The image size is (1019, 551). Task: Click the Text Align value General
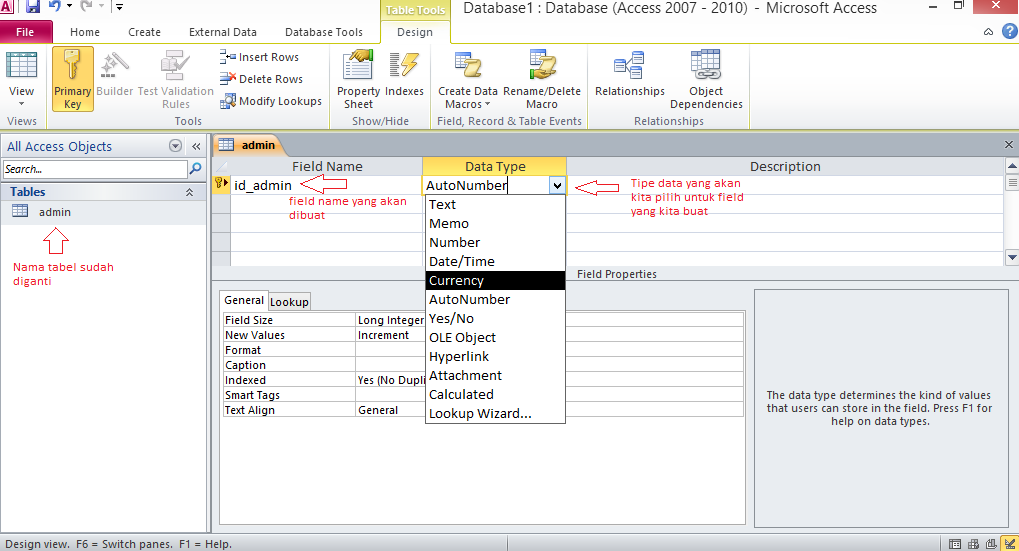[378, 410]
